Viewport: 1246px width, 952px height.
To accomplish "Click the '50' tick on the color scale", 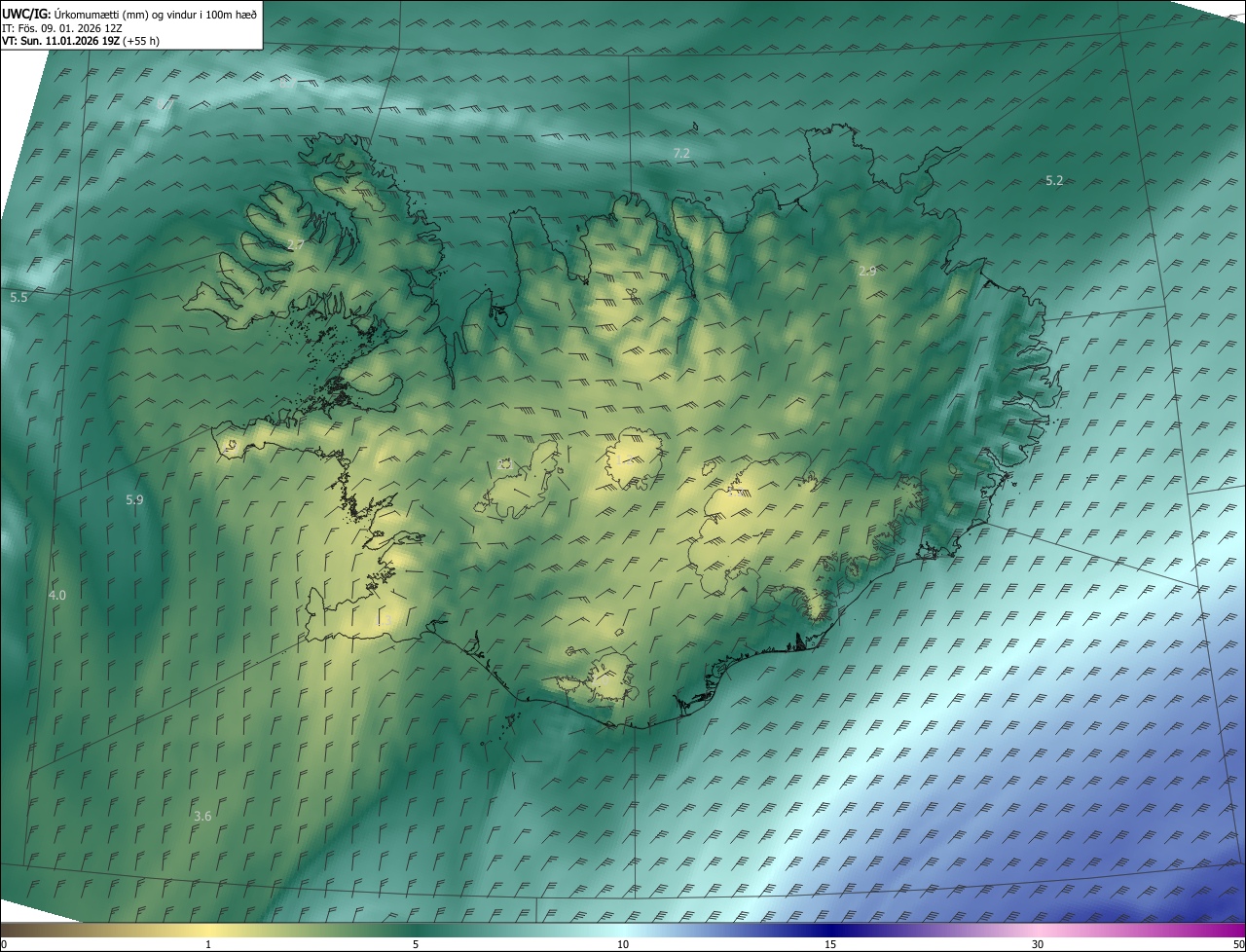I will (1238, 944).
